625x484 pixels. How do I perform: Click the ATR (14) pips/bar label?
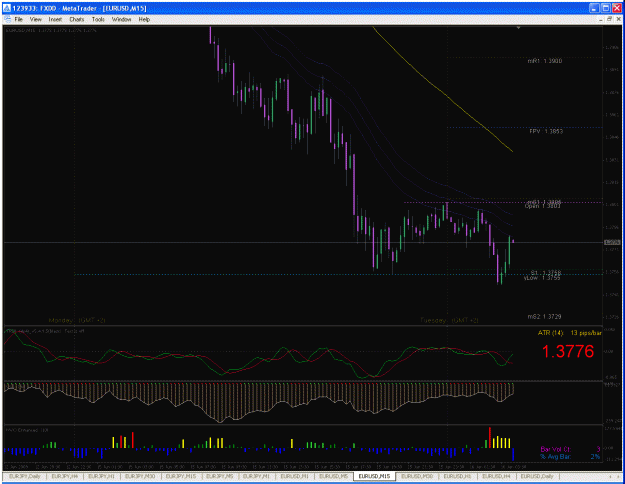569,333
